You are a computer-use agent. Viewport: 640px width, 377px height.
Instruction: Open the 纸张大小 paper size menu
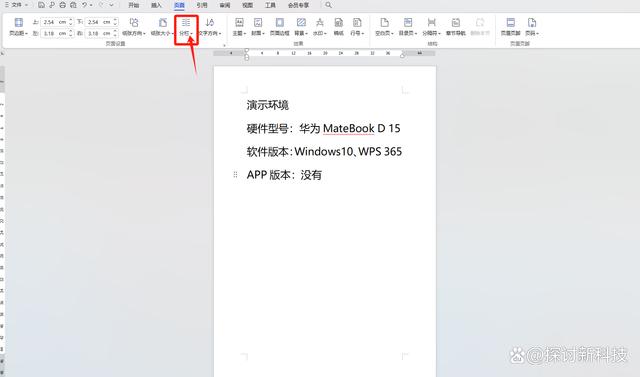(x=162, y=27)
